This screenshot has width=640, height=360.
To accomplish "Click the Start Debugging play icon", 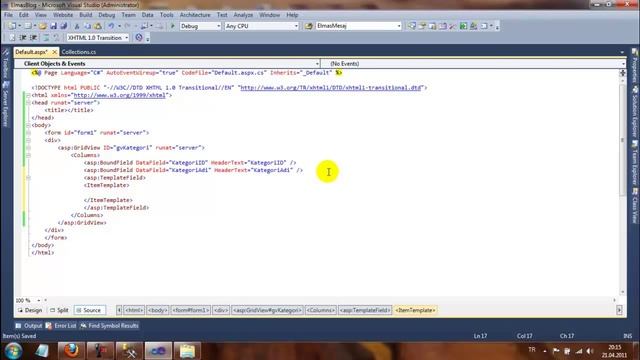I will pyautogui.click(x=172, y=26).
